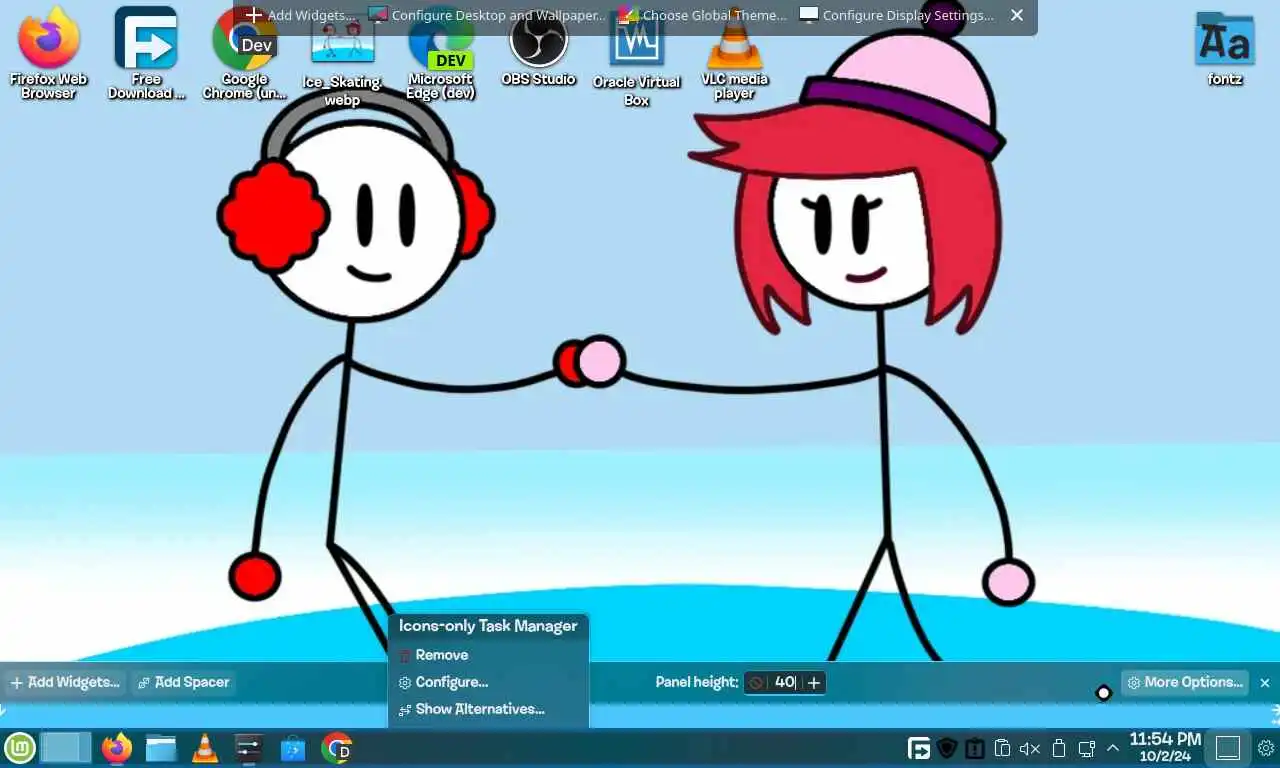Viewport: 1280px width, 768px height.
Task: Open Free Download Manager desktop icon
Action: (x=146, y=52)
